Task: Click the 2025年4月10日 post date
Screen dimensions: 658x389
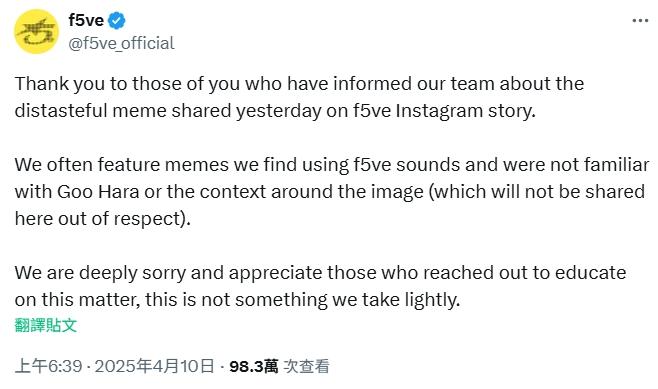Action: tap(154, 366)
